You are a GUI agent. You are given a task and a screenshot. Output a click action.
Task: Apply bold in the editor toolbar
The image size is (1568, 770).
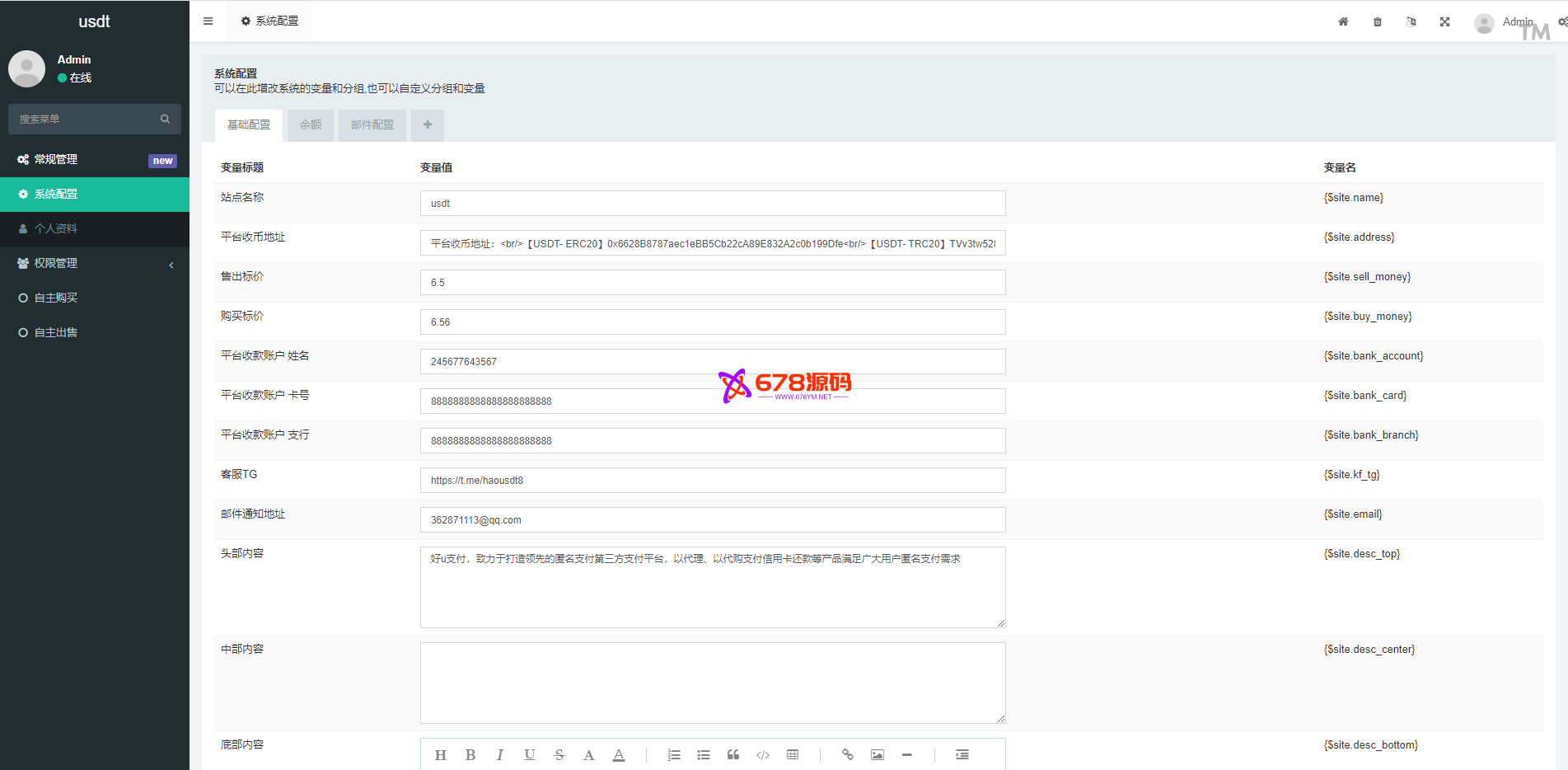pos(470,755)
